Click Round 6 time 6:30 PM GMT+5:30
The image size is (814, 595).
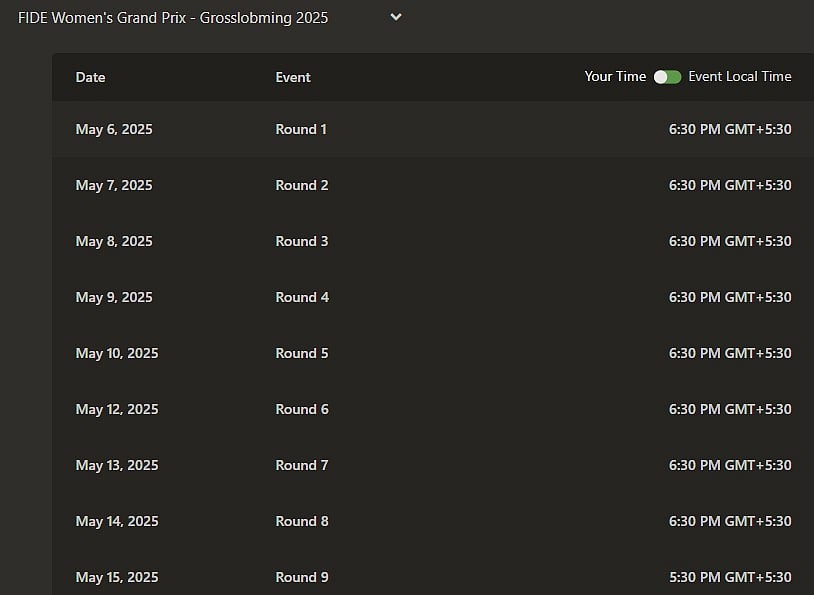[730, 410]
